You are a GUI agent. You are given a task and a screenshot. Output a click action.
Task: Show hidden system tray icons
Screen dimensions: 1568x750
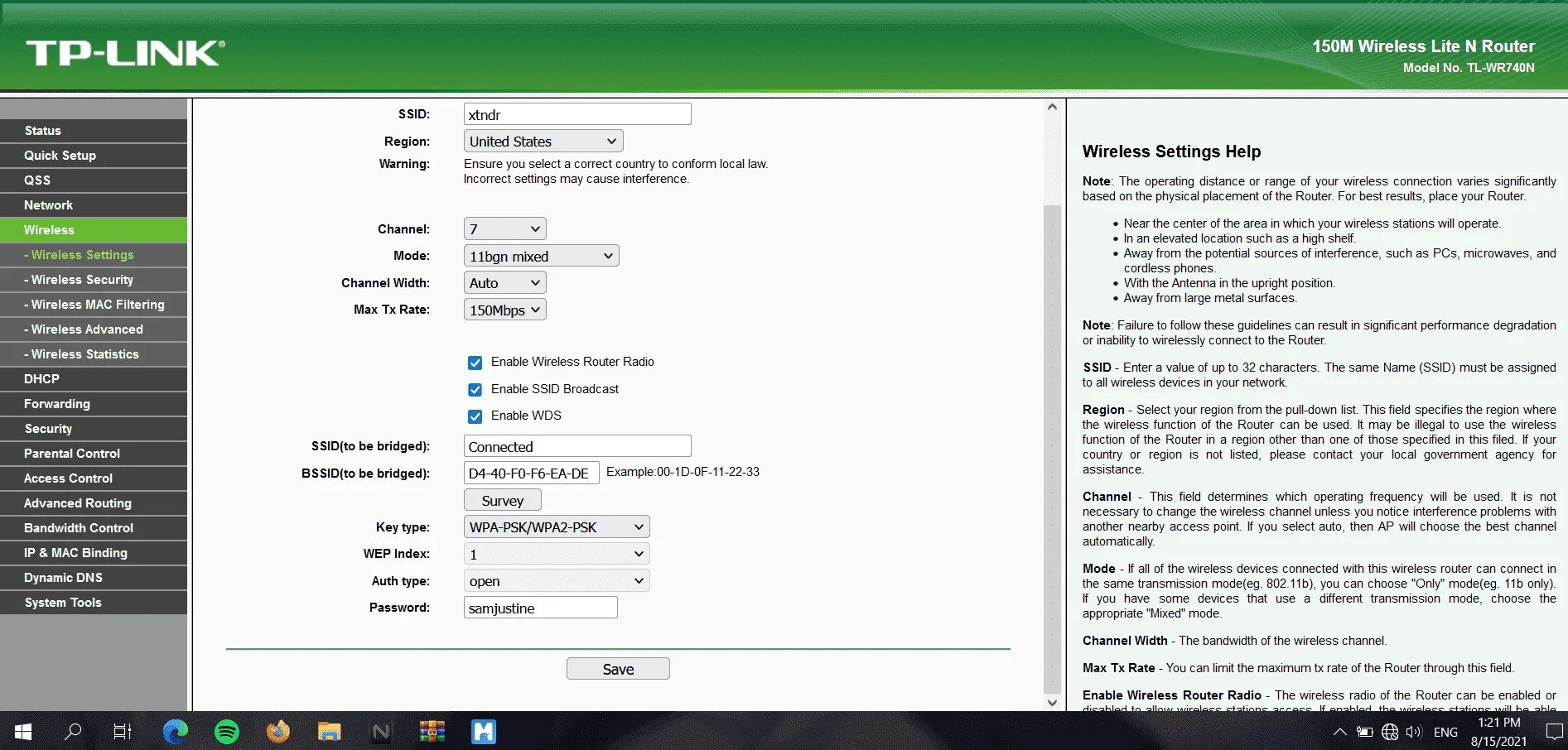(x=1339, y=732)
